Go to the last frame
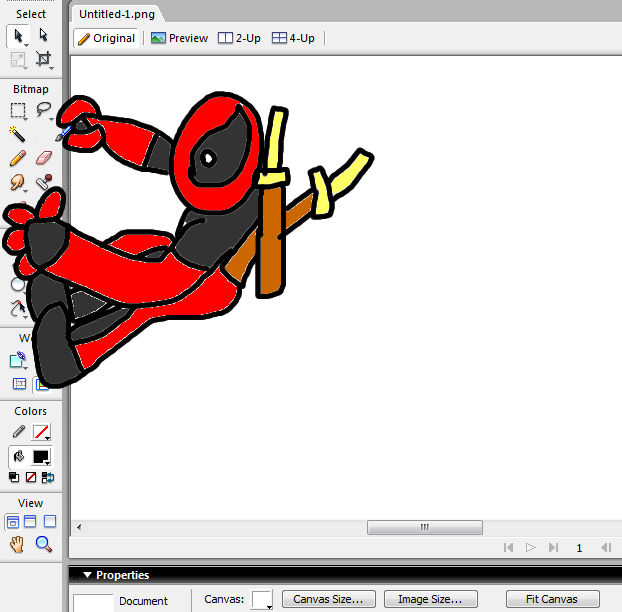This screenshot has width=622, height=612. (x=553, y=548)
